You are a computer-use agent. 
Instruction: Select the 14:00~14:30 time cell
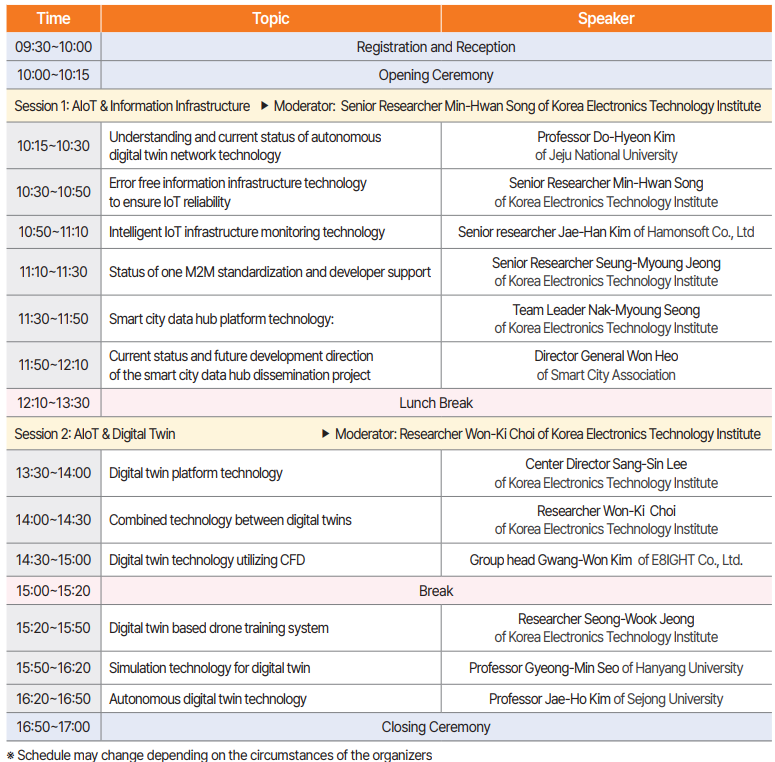pyautogui.click(x=53, y=520)
